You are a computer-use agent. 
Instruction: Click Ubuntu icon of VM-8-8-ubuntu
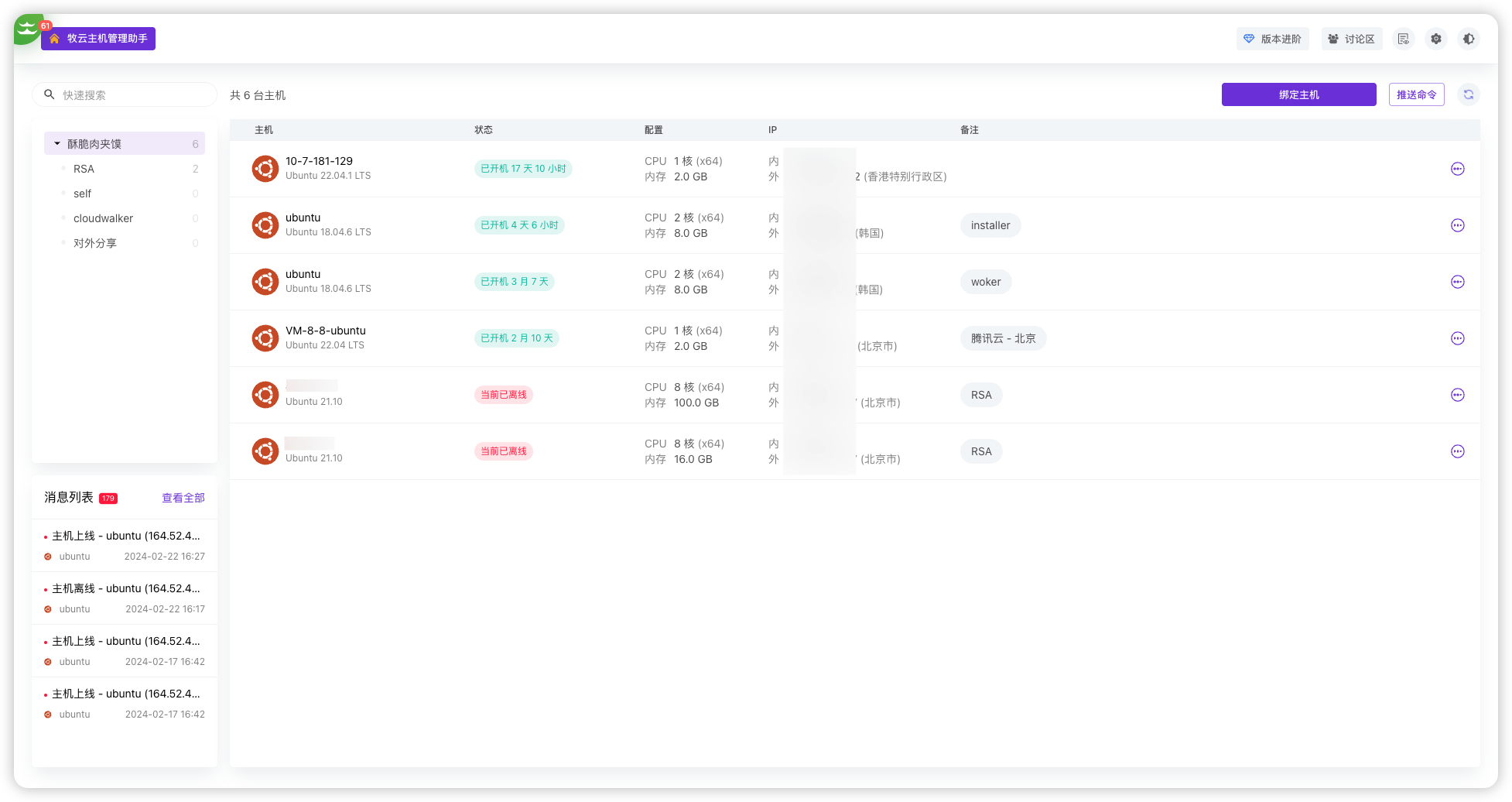pyautogui.click(x=265, y=338)
